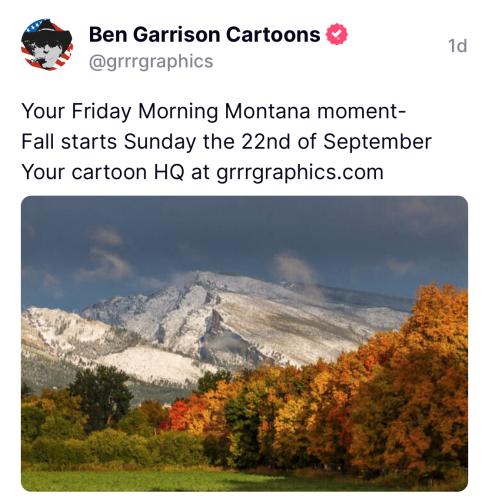
Task: Open the Ben Garrison Cartoons profile avatar
Action: point(47,44)
